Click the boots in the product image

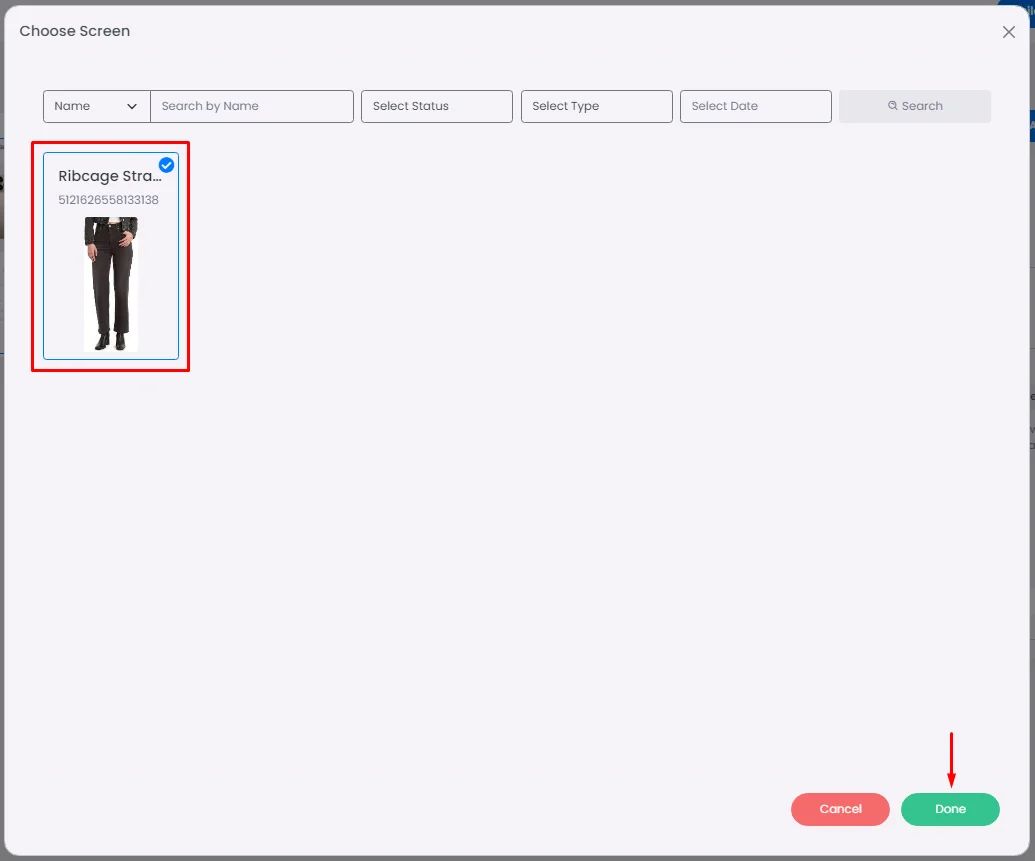click(110, 342)
